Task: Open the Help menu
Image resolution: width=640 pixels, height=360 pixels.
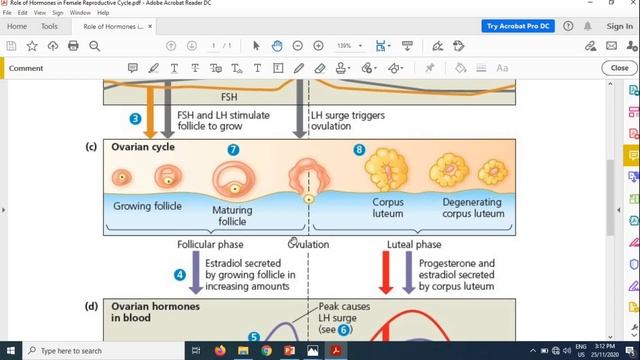Action: click(x=103, y=13)
